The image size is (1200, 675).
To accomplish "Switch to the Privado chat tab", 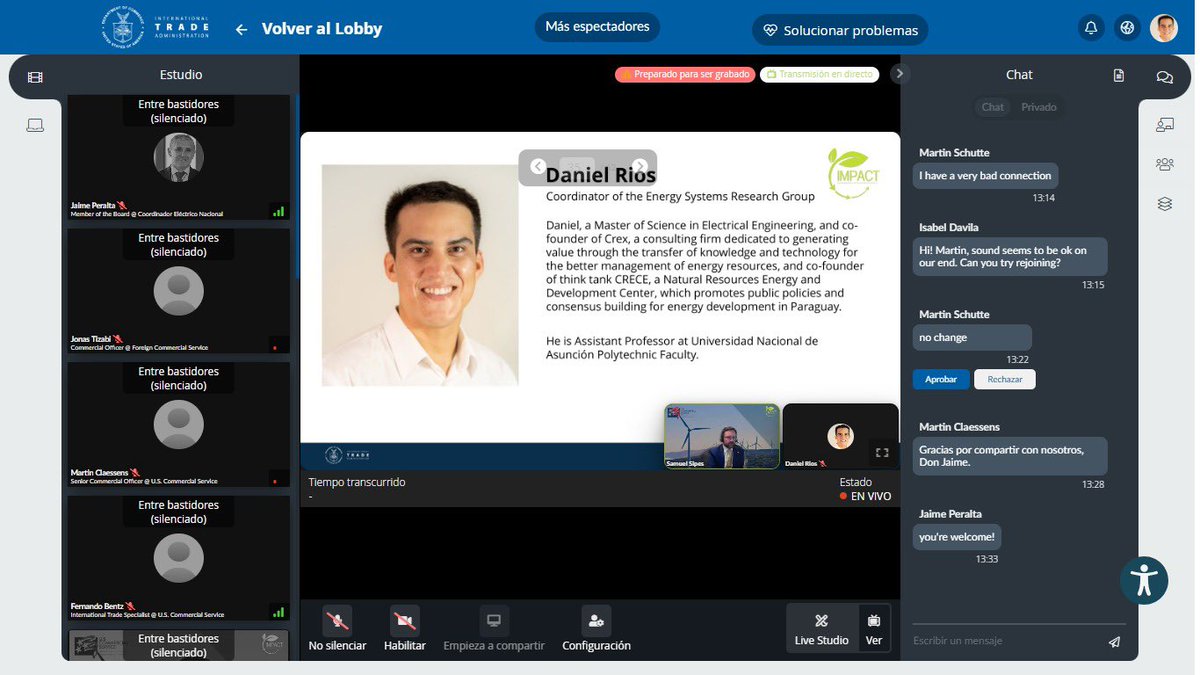I will [x=1039, y=107].
